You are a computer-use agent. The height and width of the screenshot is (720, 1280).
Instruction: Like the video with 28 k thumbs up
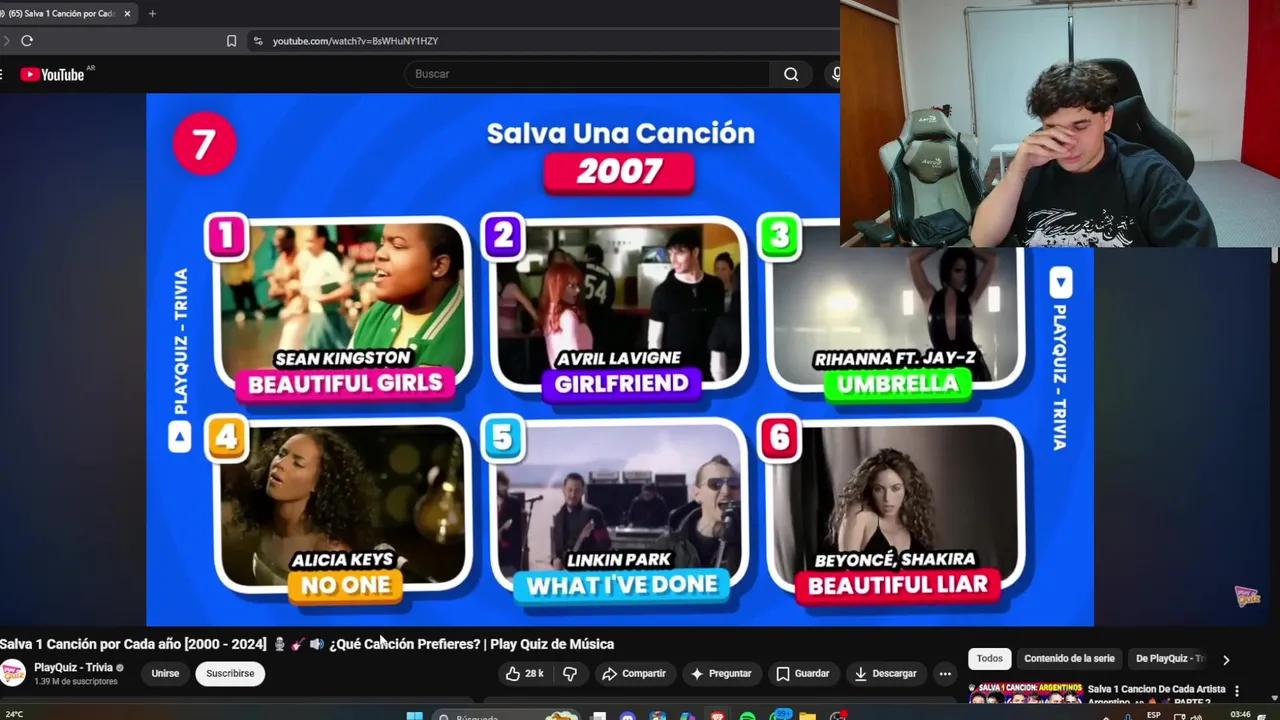[524, 674]
